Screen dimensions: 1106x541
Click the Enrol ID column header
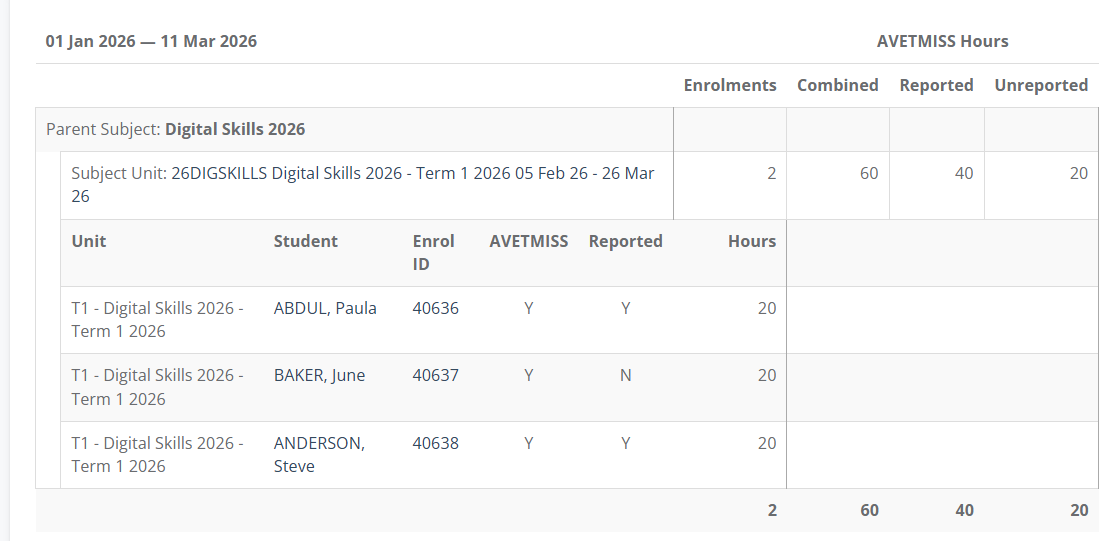pyautogui.click(x=433, y=252)
